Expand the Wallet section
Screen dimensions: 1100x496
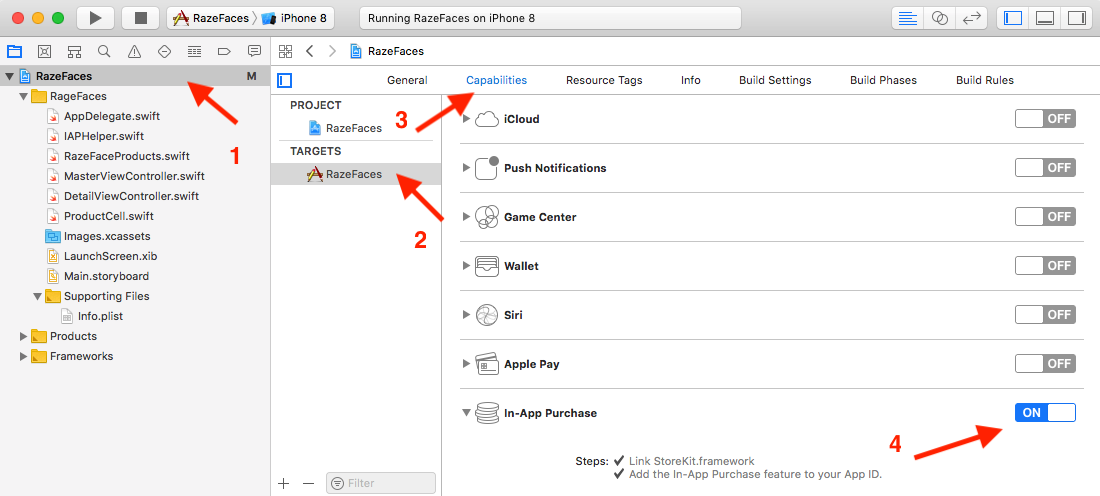pyautogui.click(x=467, y=266)
